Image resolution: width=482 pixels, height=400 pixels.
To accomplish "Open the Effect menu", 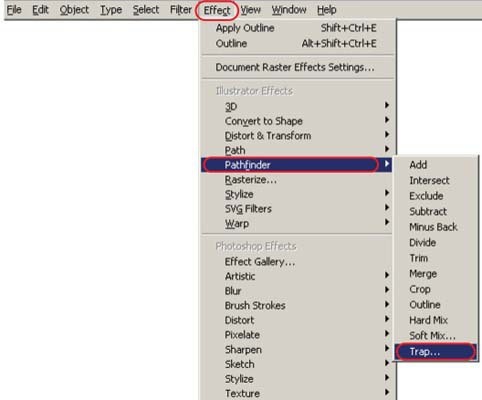I will 217,10.
